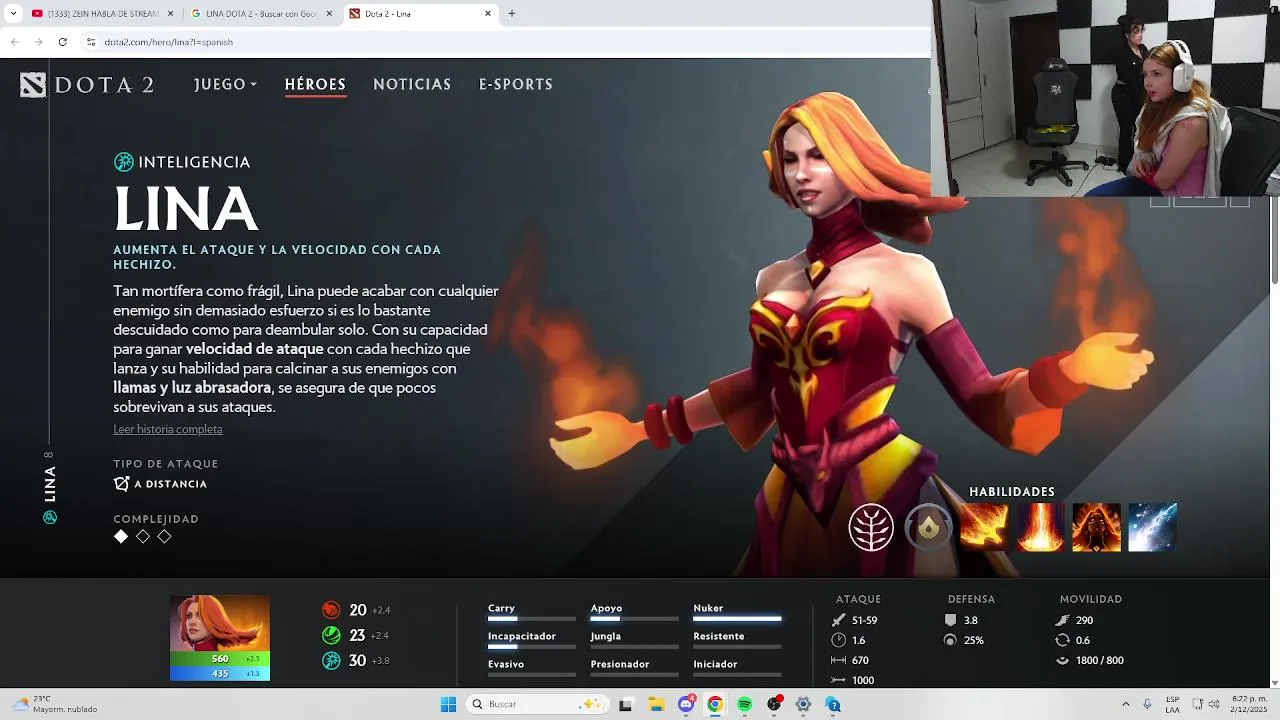Click the Dota 2 logo
The image size is (1280, 720).
click(87, 85)
